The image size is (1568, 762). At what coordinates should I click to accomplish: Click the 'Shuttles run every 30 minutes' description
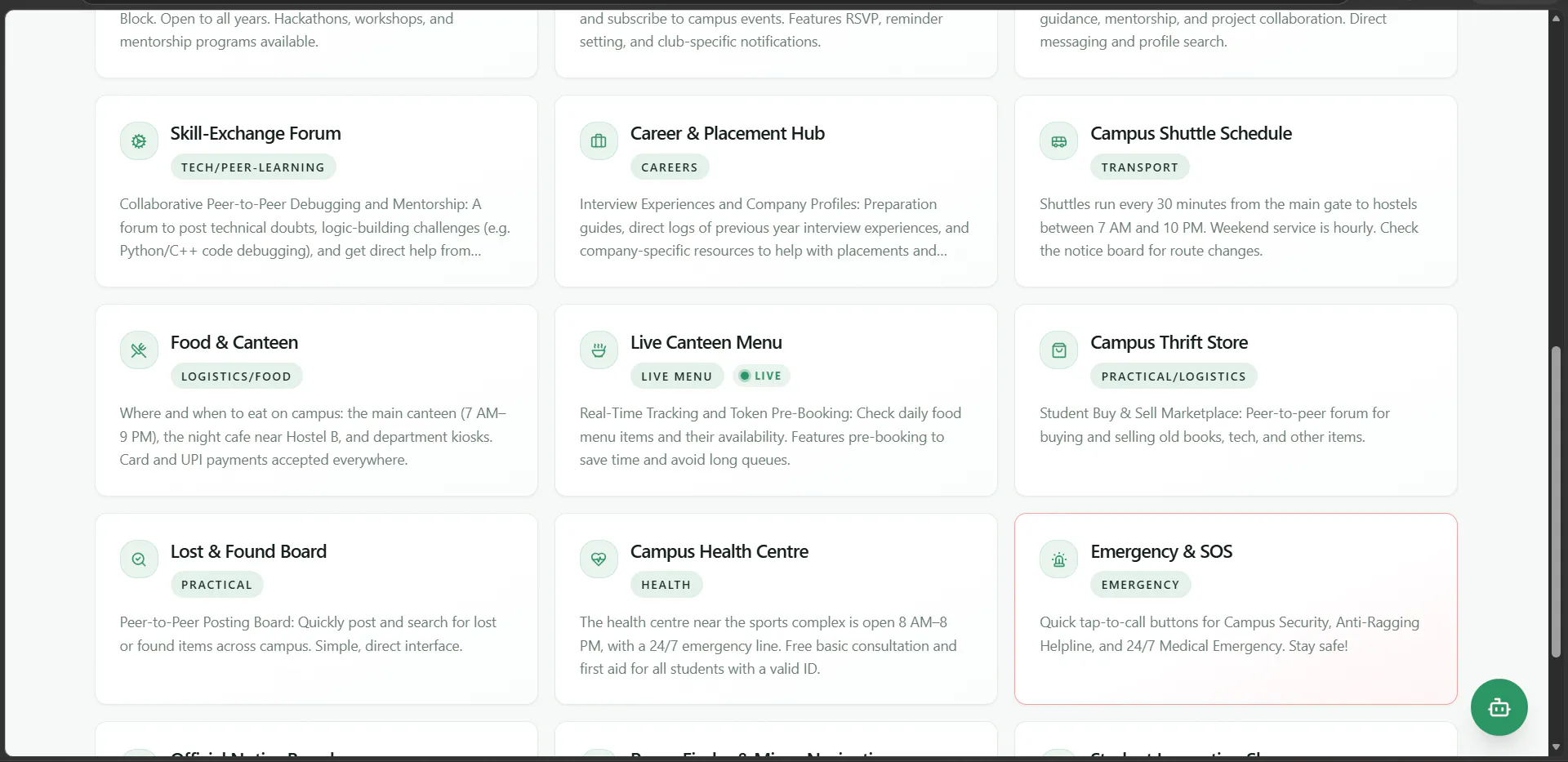(x=1229, y=227)
